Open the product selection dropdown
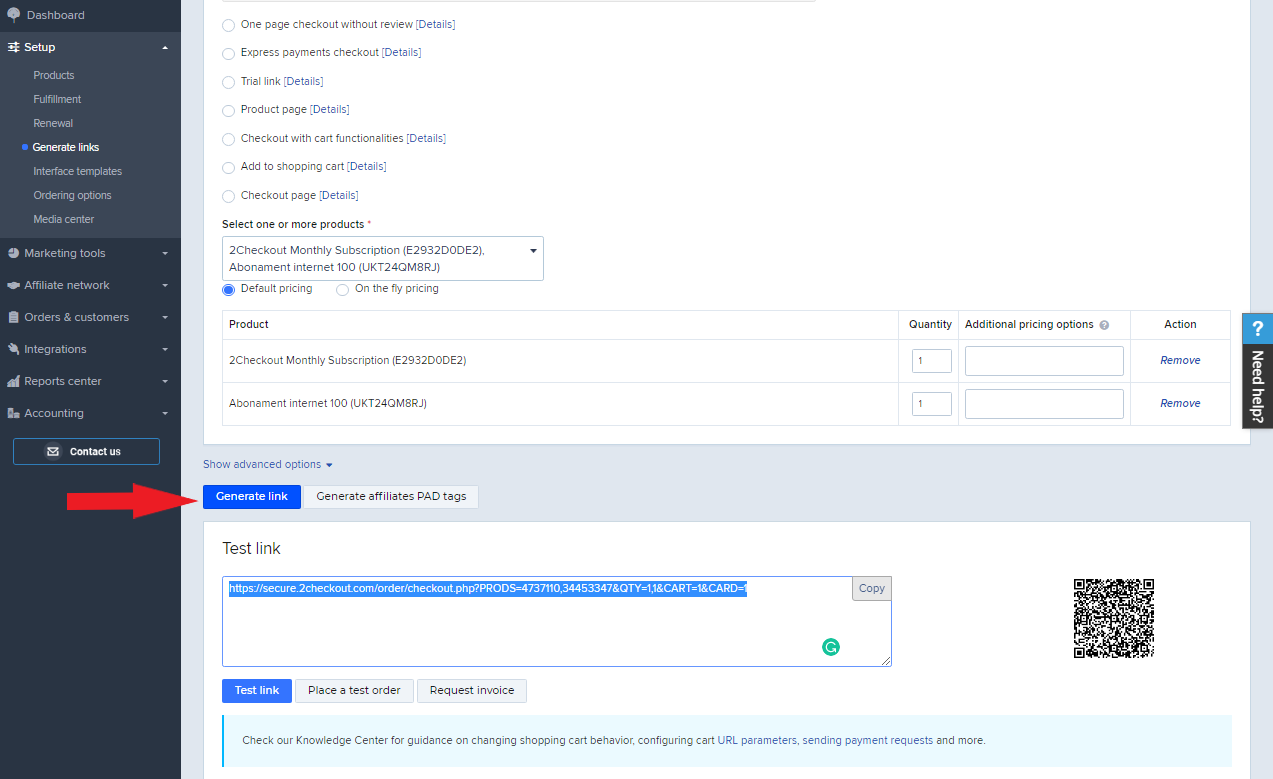1273x779 pixels. (383, 259)
